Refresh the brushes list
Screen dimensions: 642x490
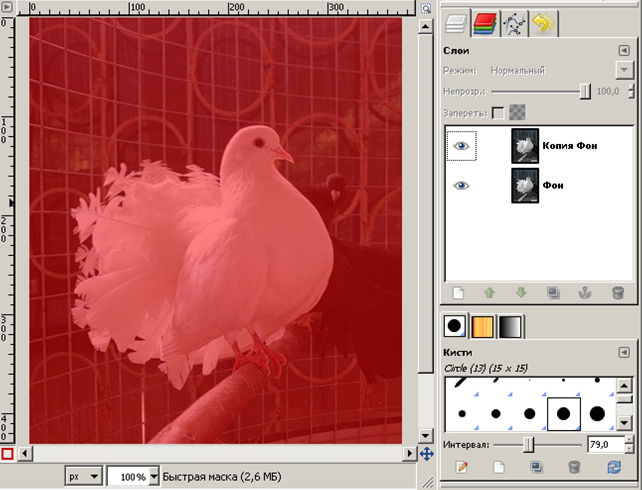(613, 467)
